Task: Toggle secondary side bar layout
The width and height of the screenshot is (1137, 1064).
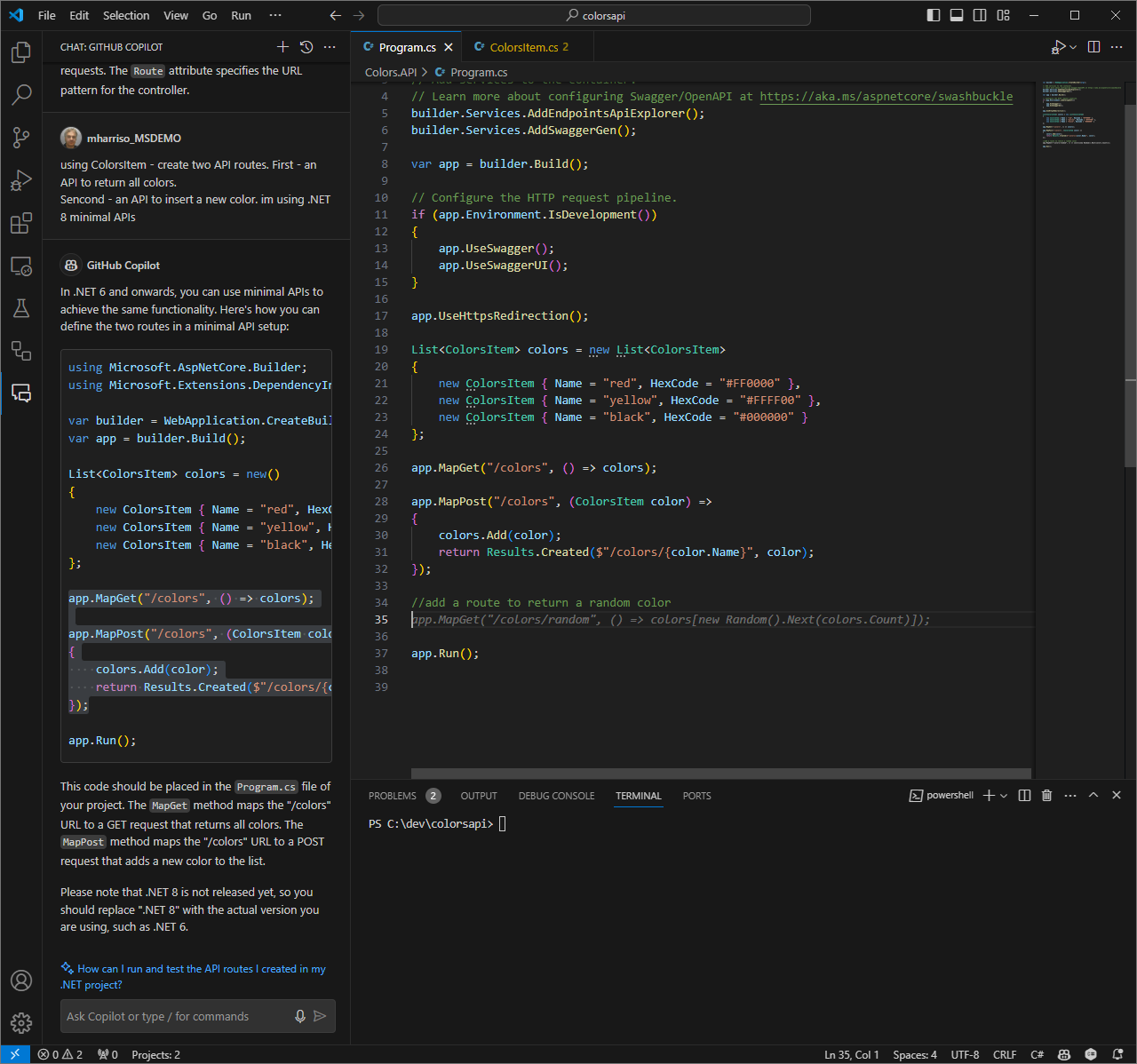Action: tap(980, 15)
